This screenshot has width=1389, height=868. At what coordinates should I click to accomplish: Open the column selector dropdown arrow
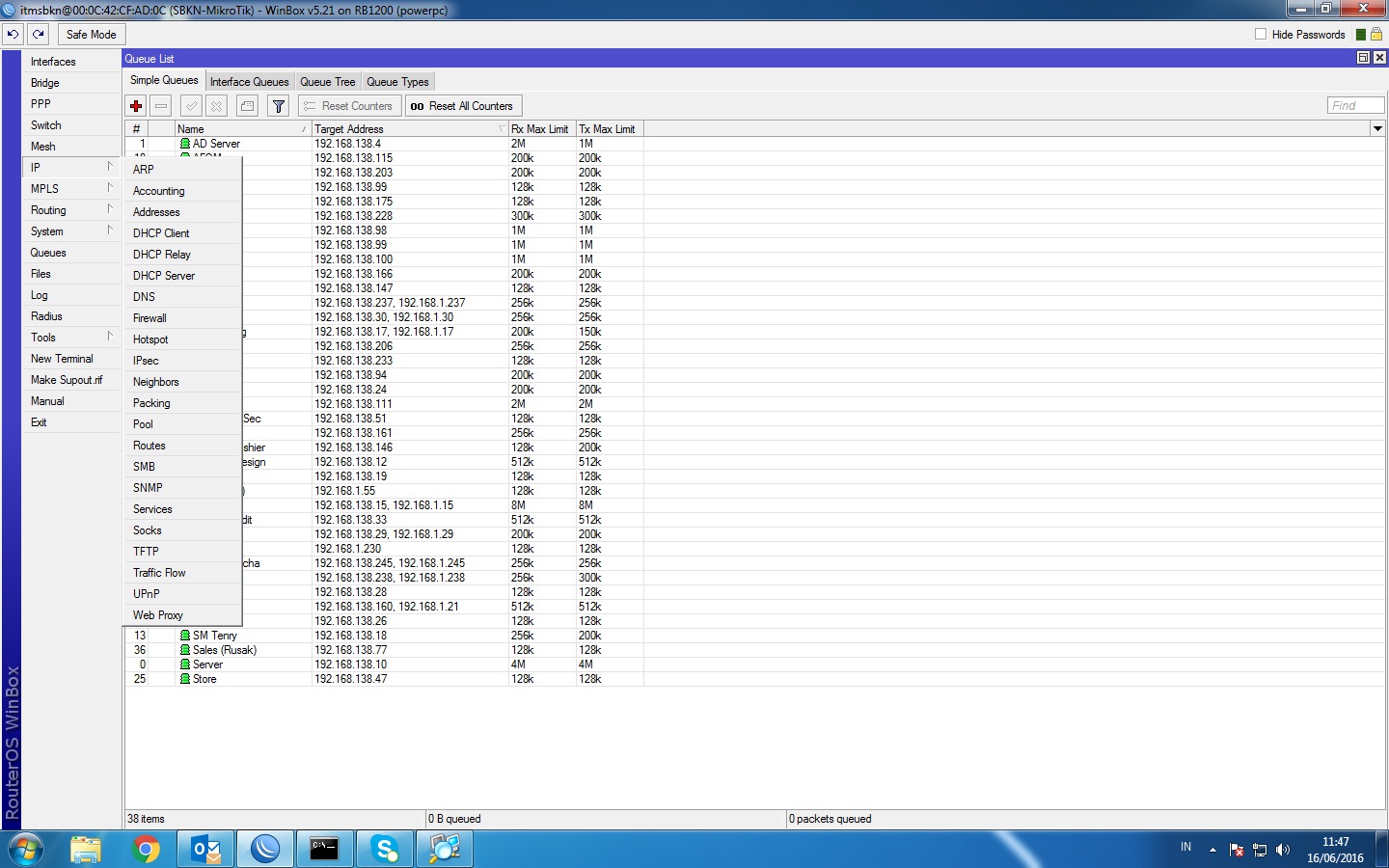1377,128
